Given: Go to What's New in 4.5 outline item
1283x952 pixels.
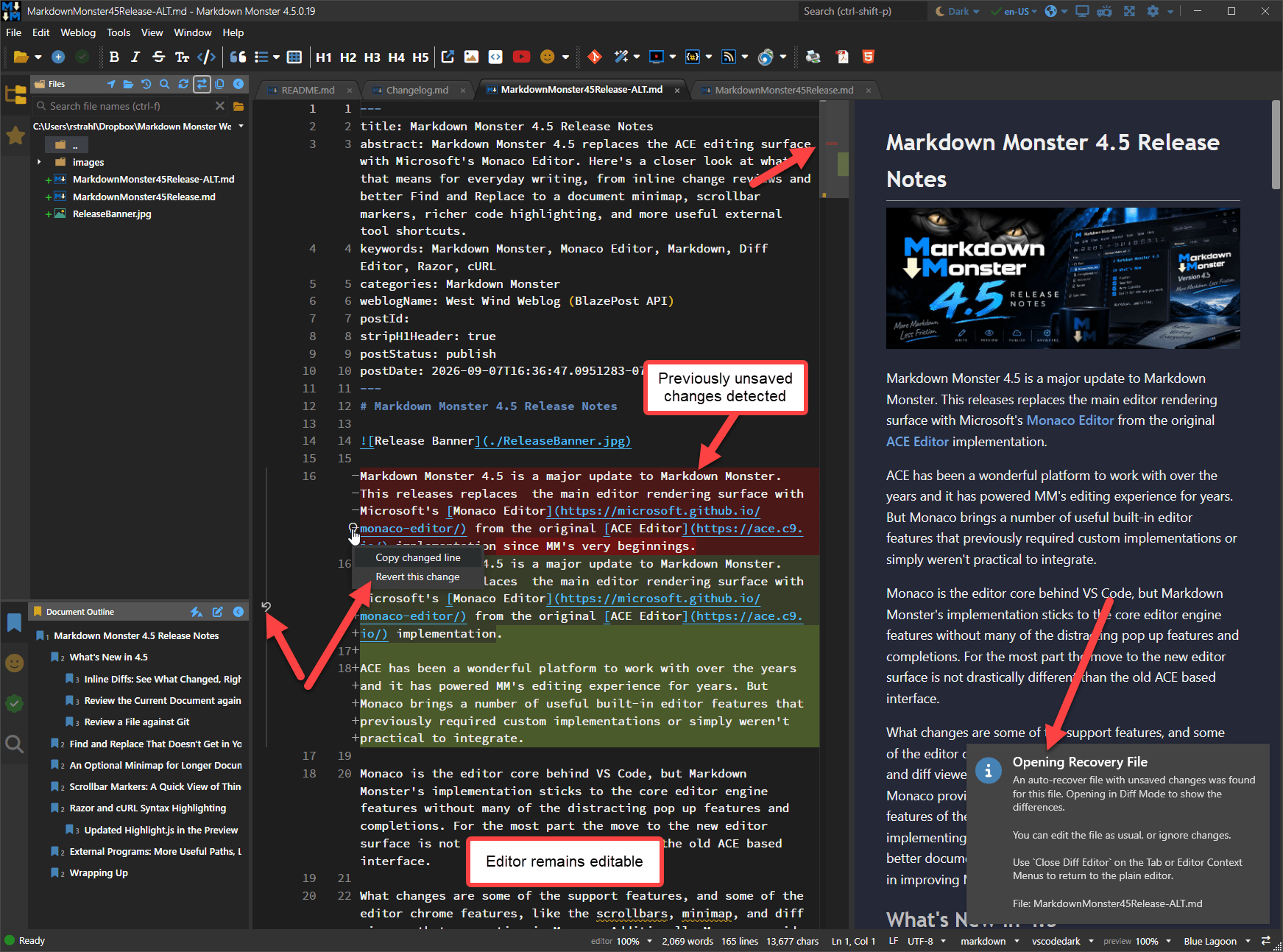Looking at the screenshot, I should [108, 657].
